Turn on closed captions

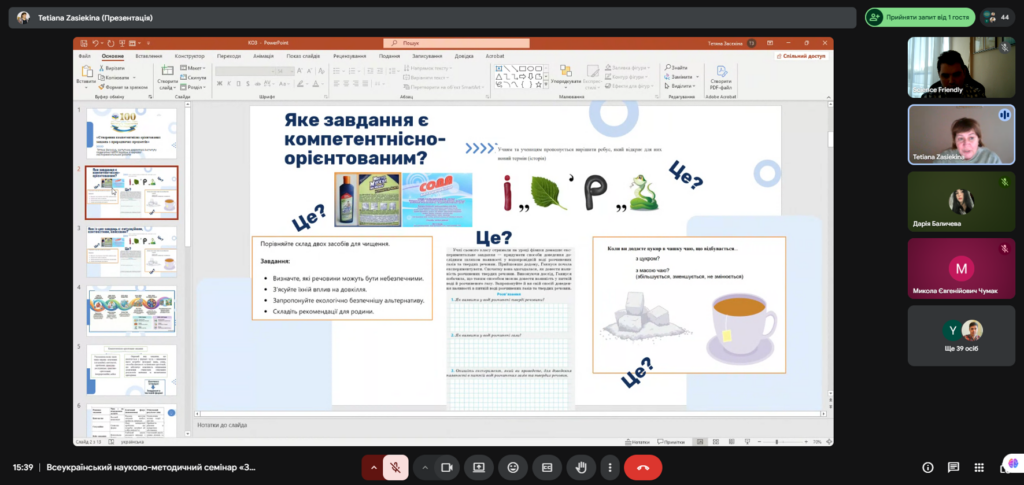[x=547, y=467]
